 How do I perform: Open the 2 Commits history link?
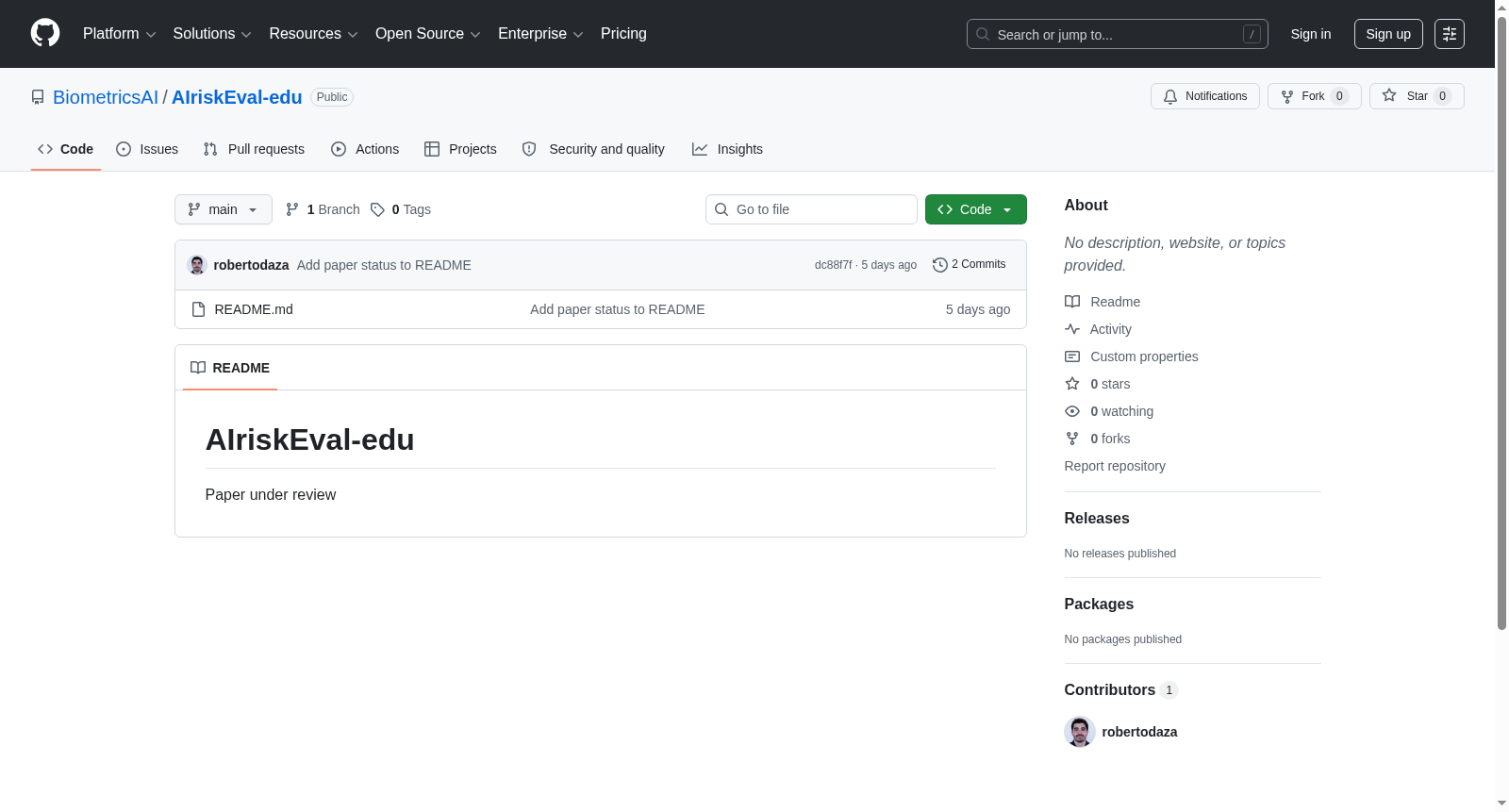[970, 265]
